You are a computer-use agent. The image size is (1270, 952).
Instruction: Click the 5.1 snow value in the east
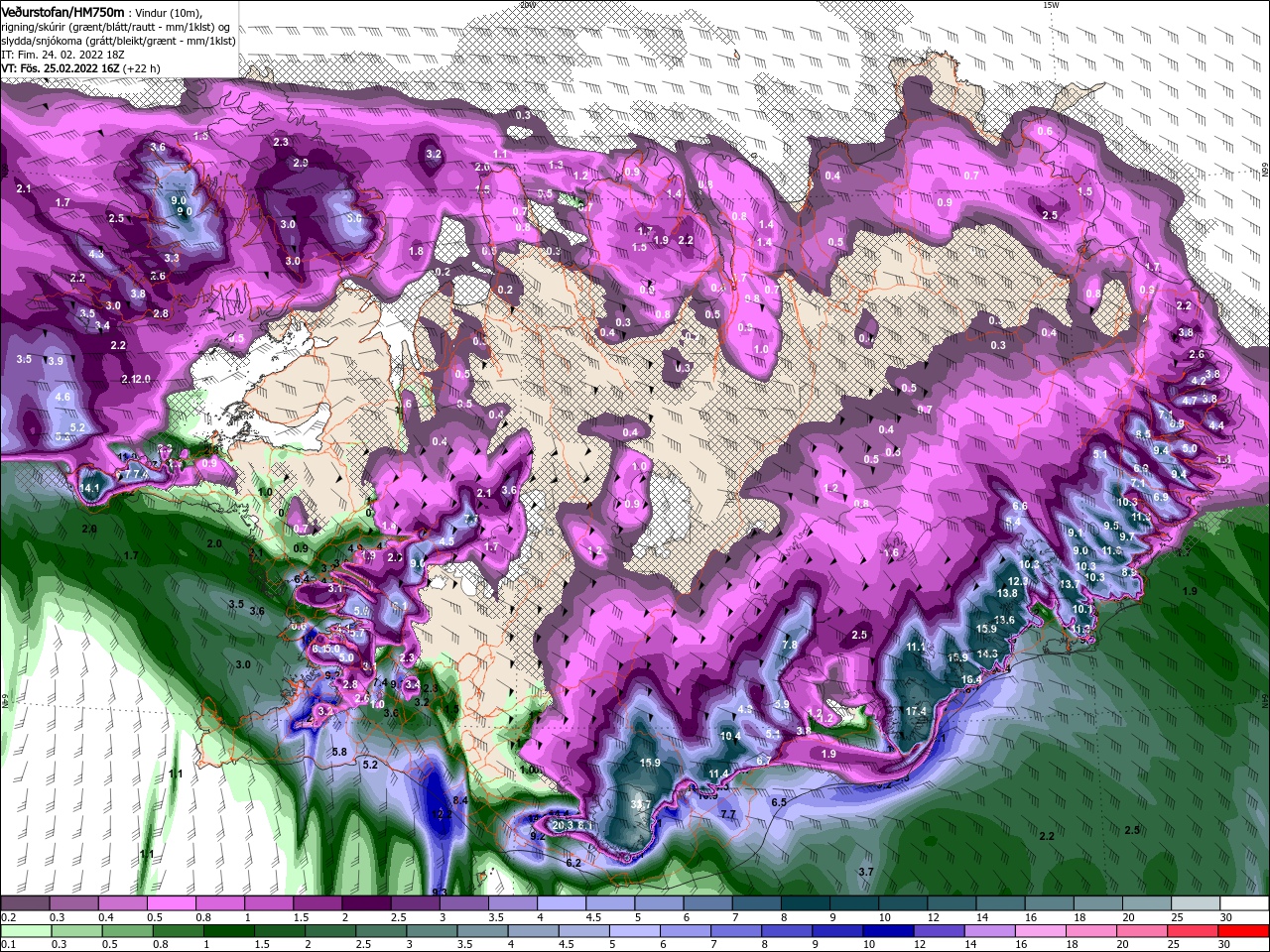[1099, 454]
